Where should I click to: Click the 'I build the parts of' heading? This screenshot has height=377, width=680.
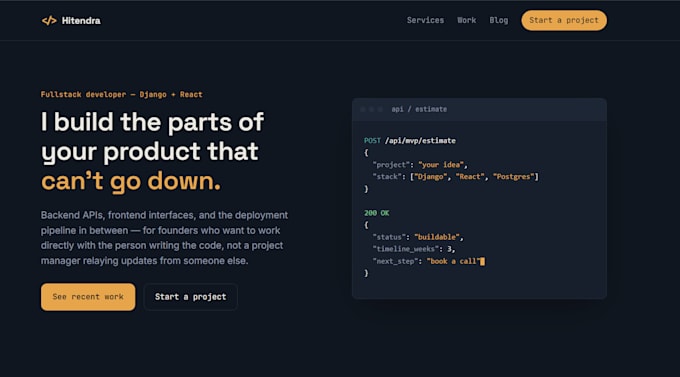tap(152, 122)
